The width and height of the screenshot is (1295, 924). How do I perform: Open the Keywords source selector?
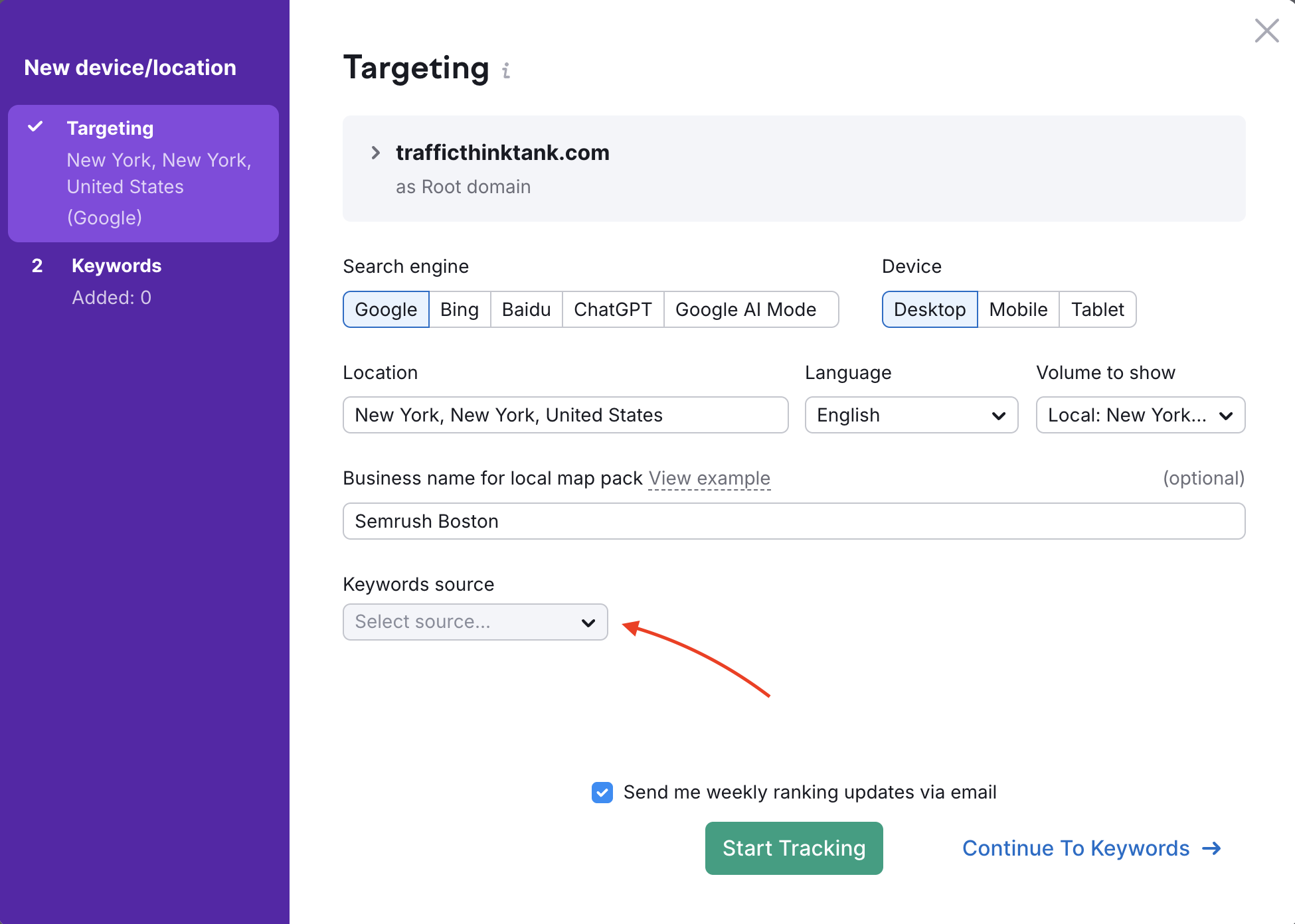tap(474, 622)
